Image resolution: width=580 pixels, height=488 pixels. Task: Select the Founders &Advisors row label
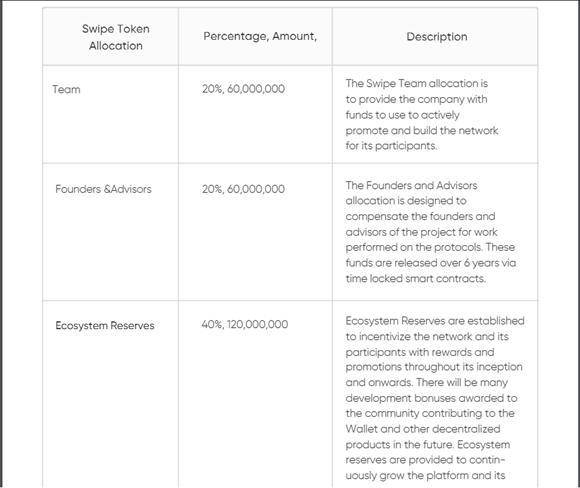pos(104,189)
